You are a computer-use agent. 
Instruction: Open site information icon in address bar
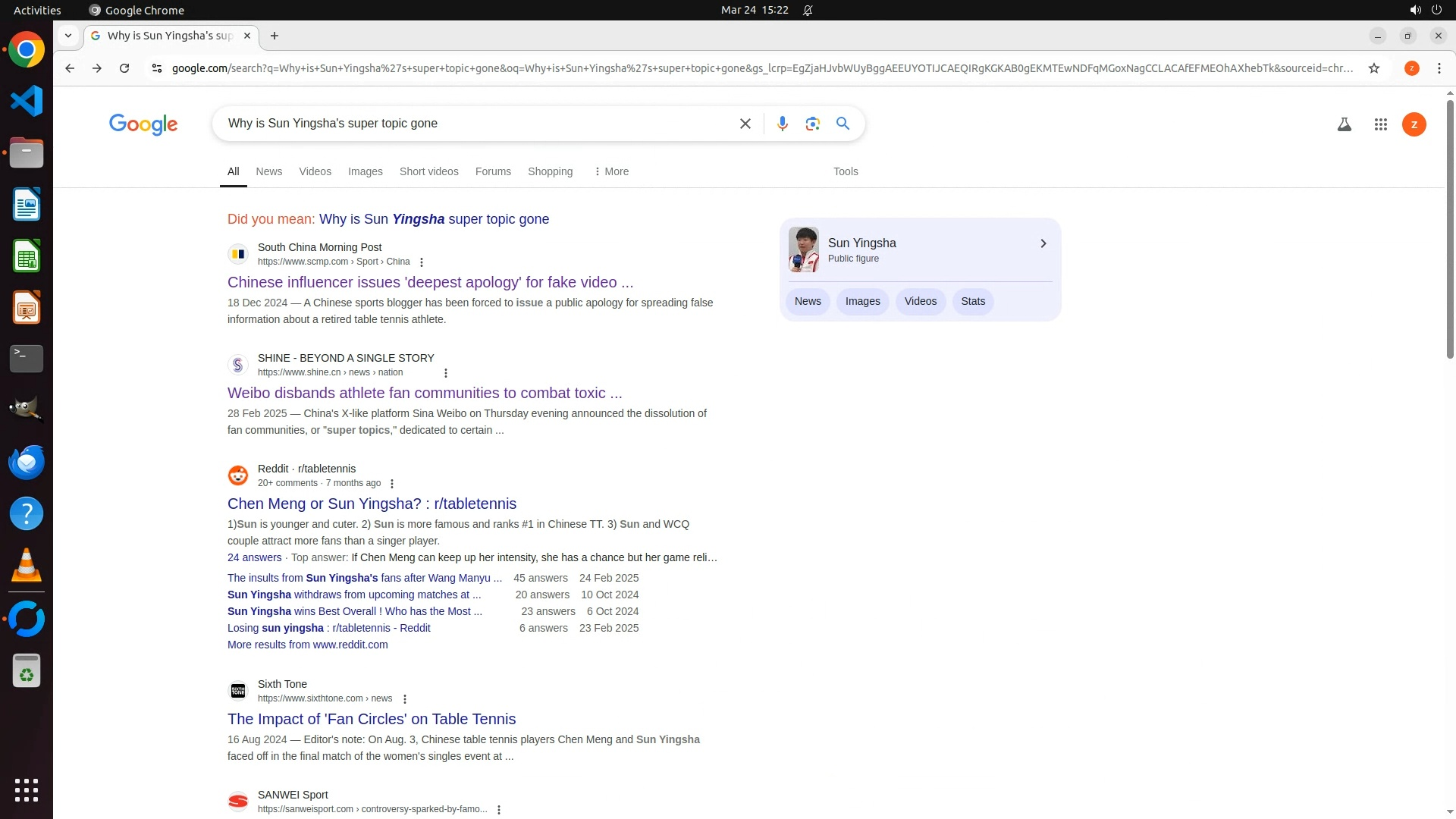point(156,68)
